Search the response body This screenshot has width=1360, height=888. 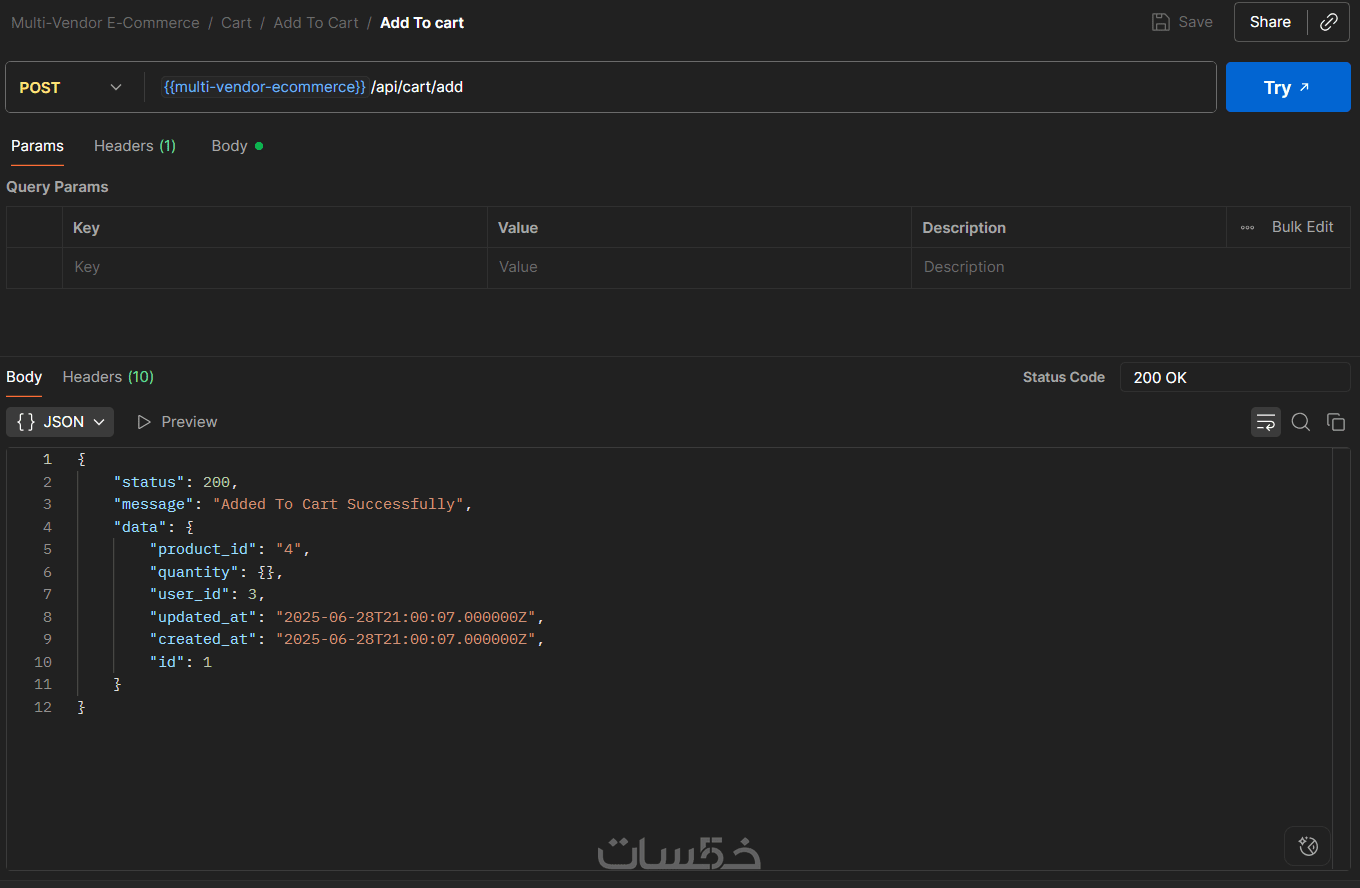[x=1301, y=422]
